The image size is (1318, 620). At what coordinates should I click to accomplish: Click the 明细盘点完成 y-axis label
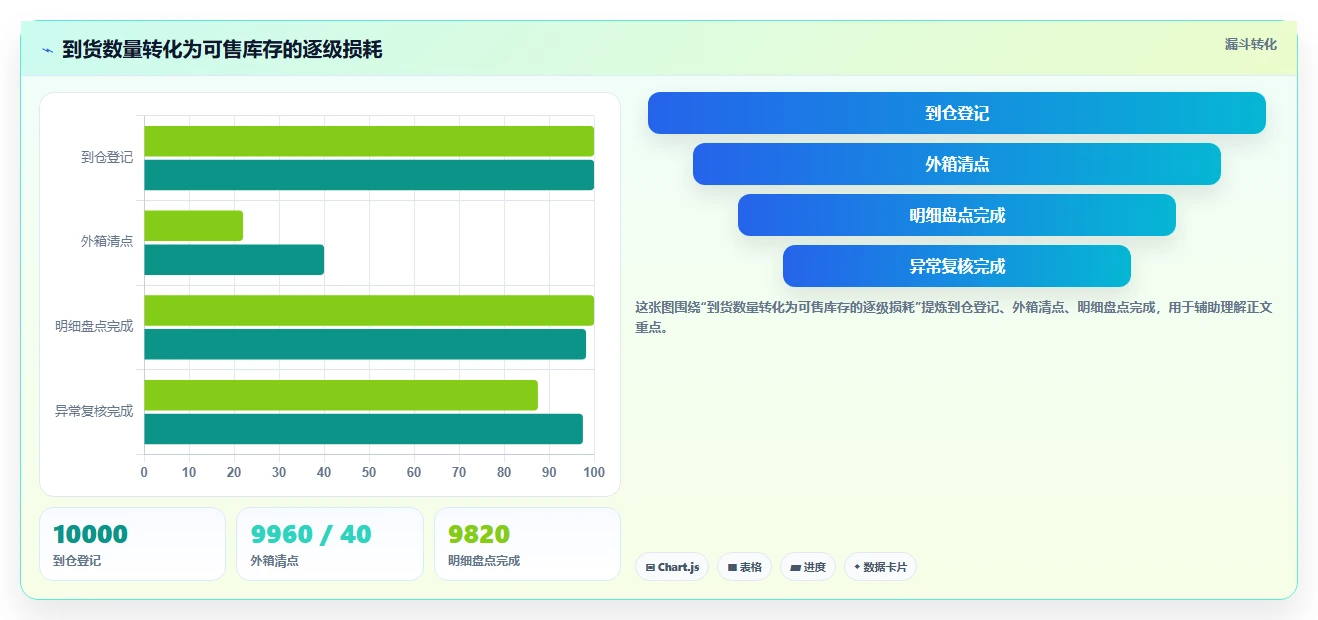tap(94, 326)
